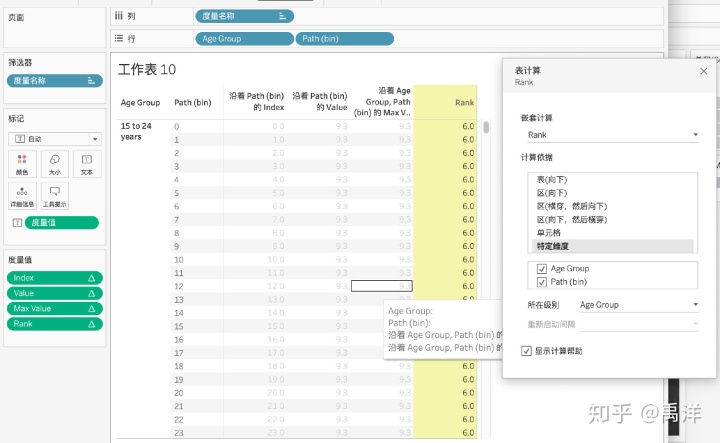Open the 嵌套计算 Rank dropdown
The height and width of the screenshot is (443, 720).
[613, 135]
